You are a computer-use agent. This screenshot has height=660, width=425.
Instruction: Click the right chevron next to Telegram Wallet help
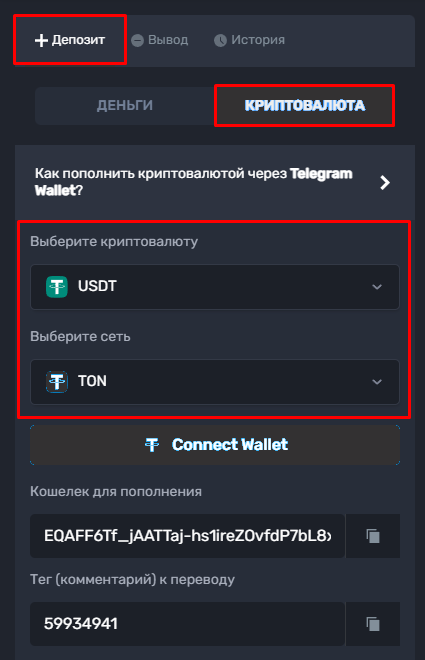(385, 183)
